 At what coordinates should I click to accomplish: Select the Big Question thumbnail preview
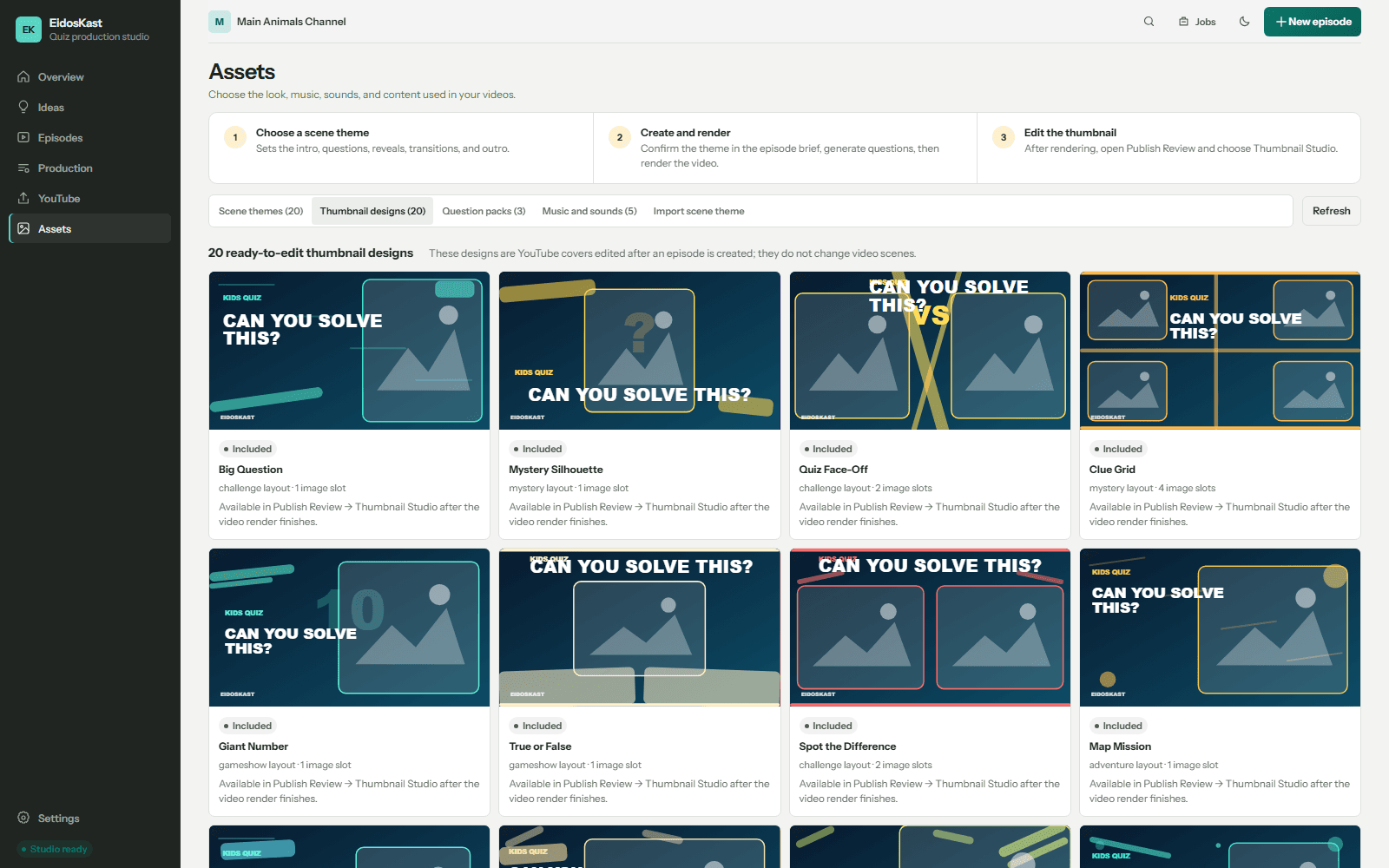tap(349, 351)
